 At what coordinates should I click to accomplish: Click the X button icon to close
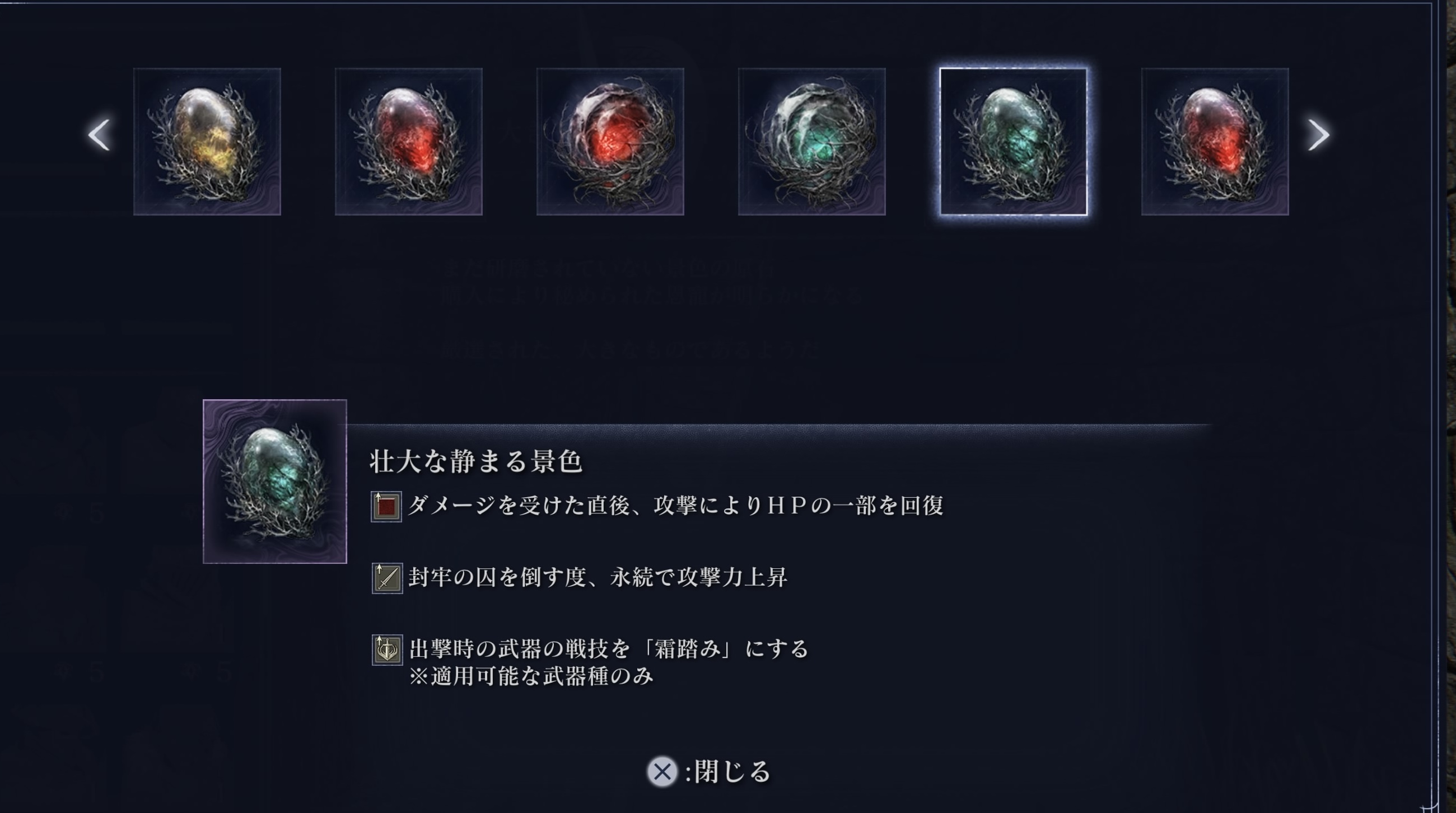click(662, 772)
